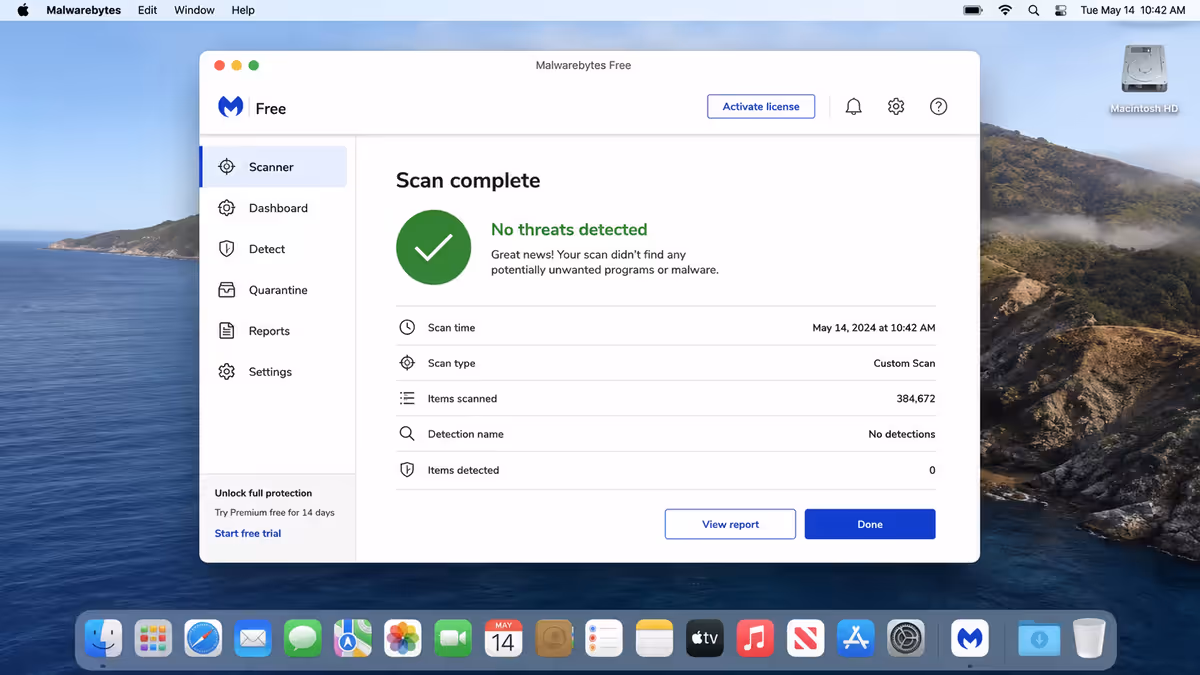The image size is (1200, 675).
Task: Open Mail from the Dock
Action: 253,638
